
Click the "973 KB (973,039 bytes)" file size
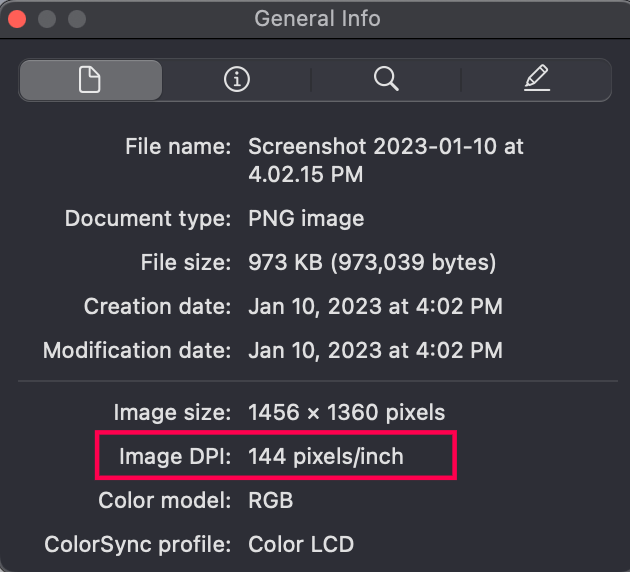pos(372,263)
